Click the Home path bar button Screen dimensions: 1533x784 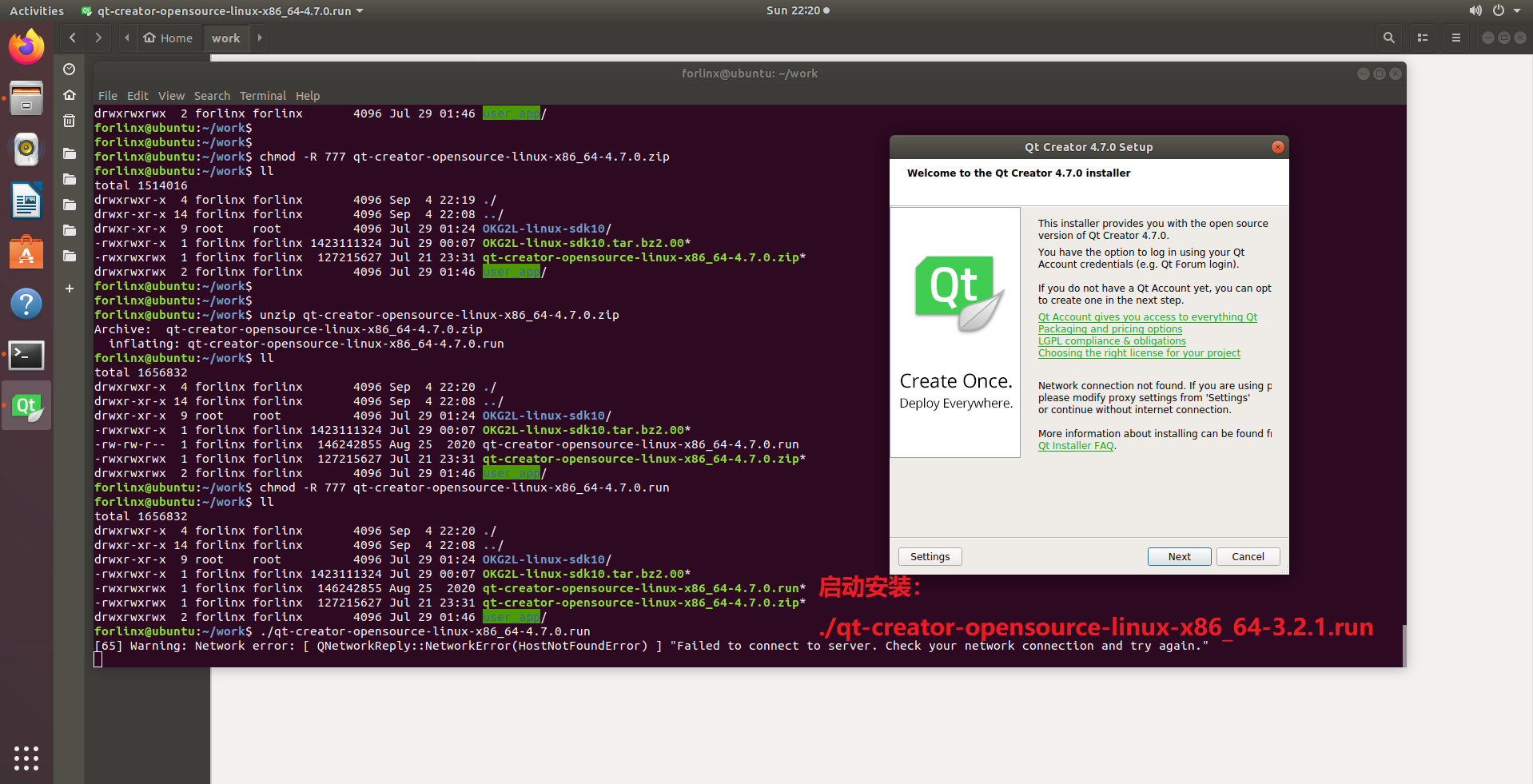coord(168,38)
